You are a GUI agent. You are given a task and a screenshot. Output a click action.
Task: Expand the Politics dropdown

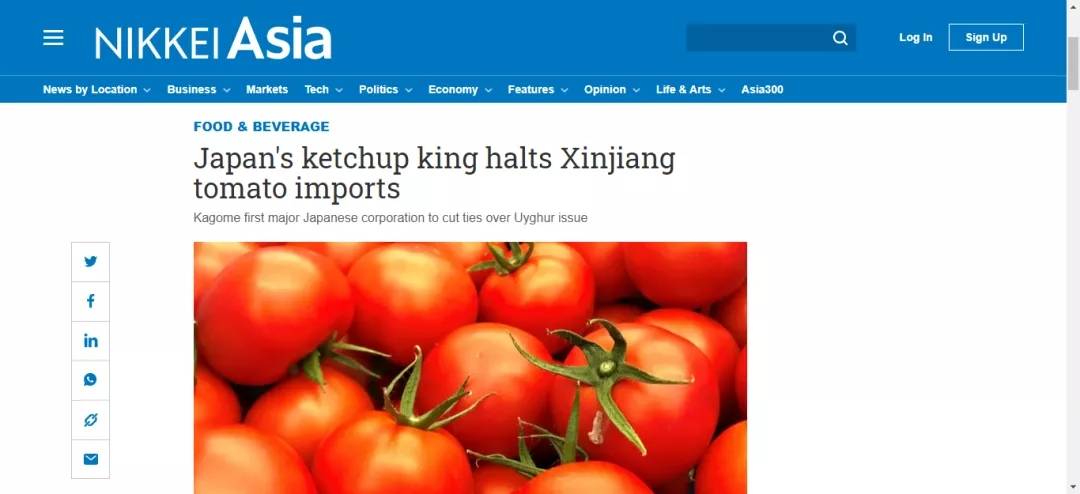click(385, 90)
